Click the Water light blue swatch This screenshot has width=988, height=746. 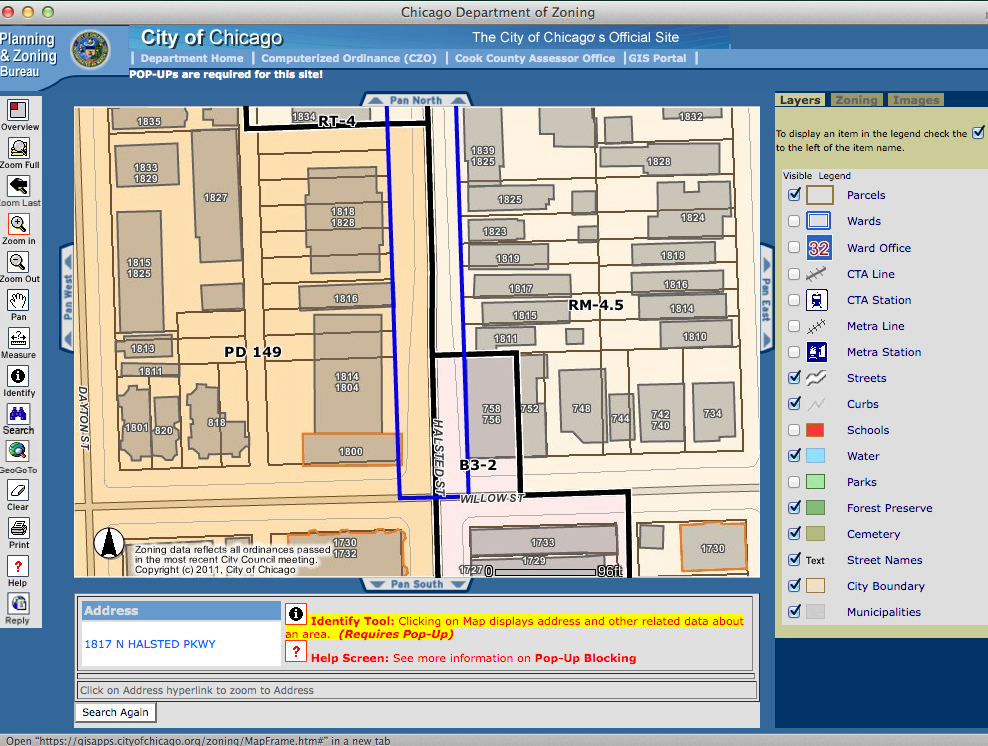pos(815,456)
